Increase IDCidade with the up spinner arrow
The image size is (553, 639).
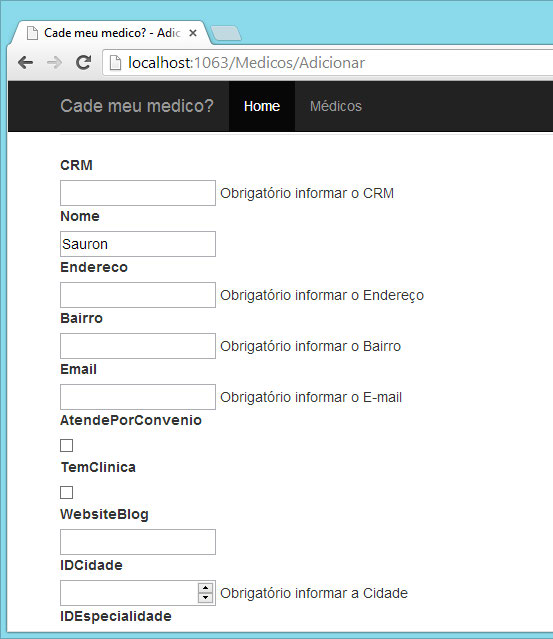coord(205,588)
